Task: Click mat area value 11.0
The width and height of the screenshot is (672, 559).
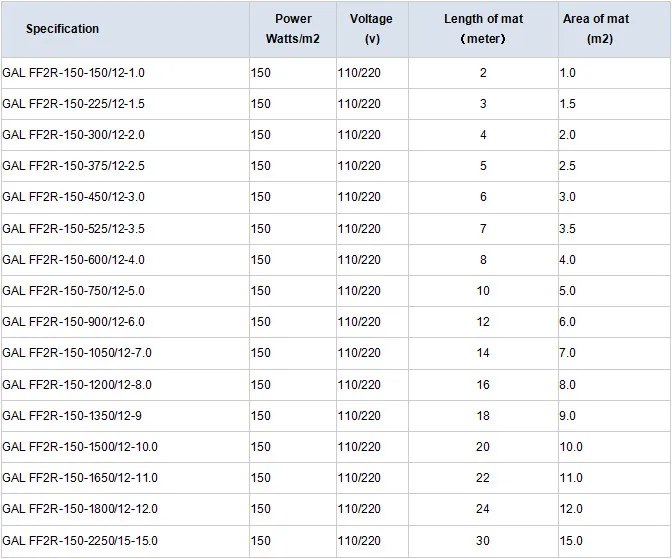Action: (x=571, y=478)
